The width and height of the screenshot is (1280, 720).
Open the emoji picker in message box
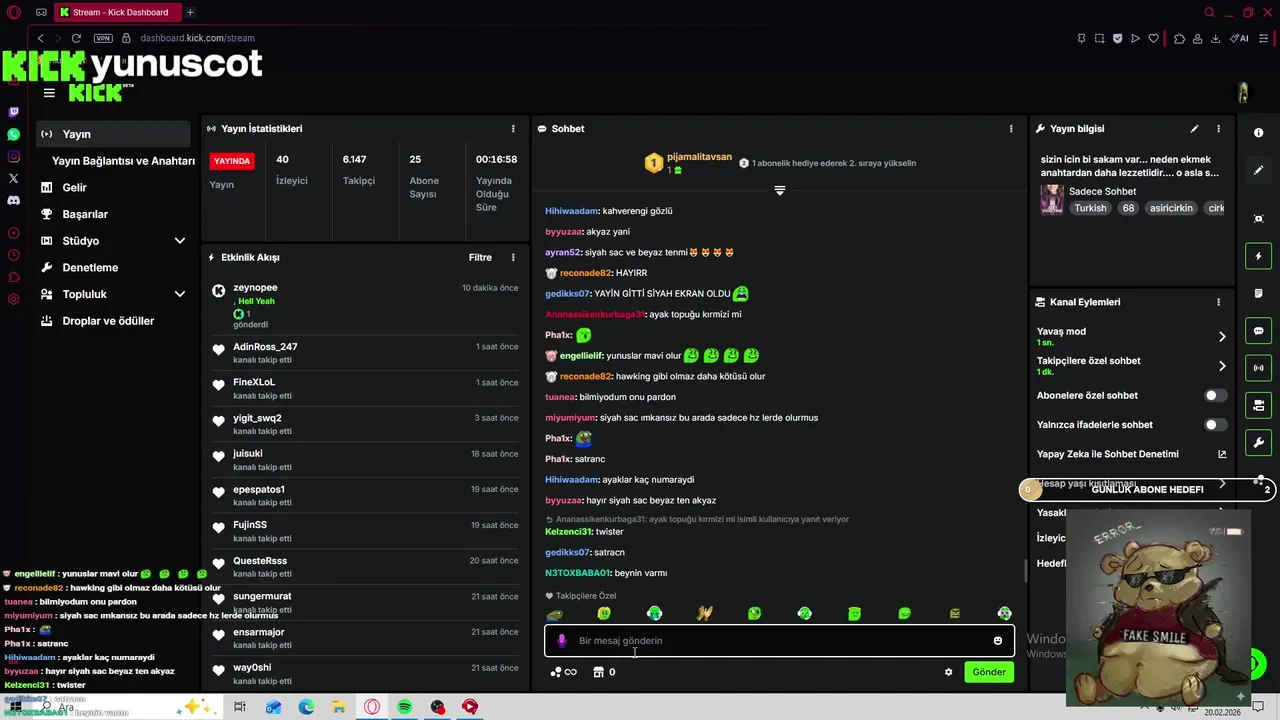tap(997, 641)
